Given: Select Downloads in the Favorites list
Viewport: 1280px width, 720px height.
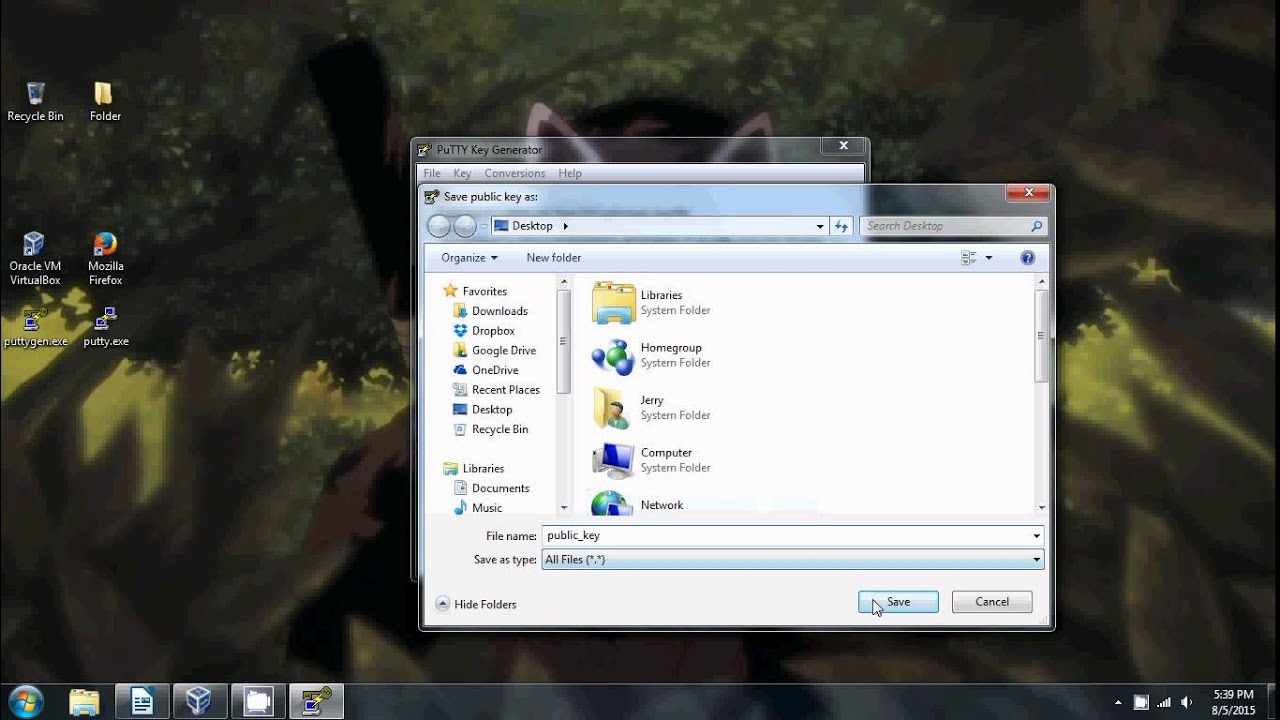Looking at the screenshot, I should (490, 311).
